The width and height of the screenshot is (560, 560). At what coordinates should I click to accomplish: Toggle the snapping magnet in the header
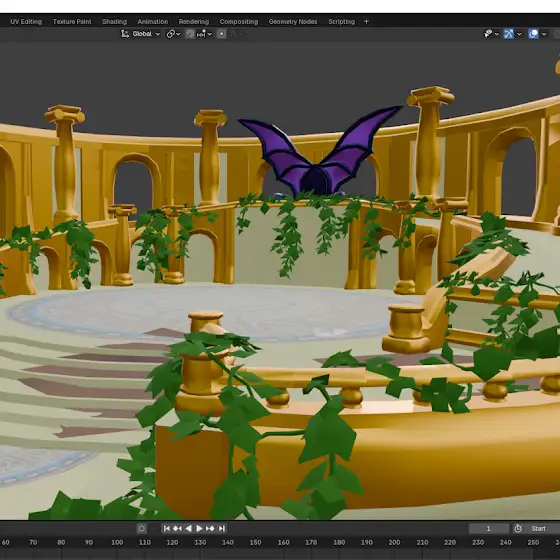190,34
